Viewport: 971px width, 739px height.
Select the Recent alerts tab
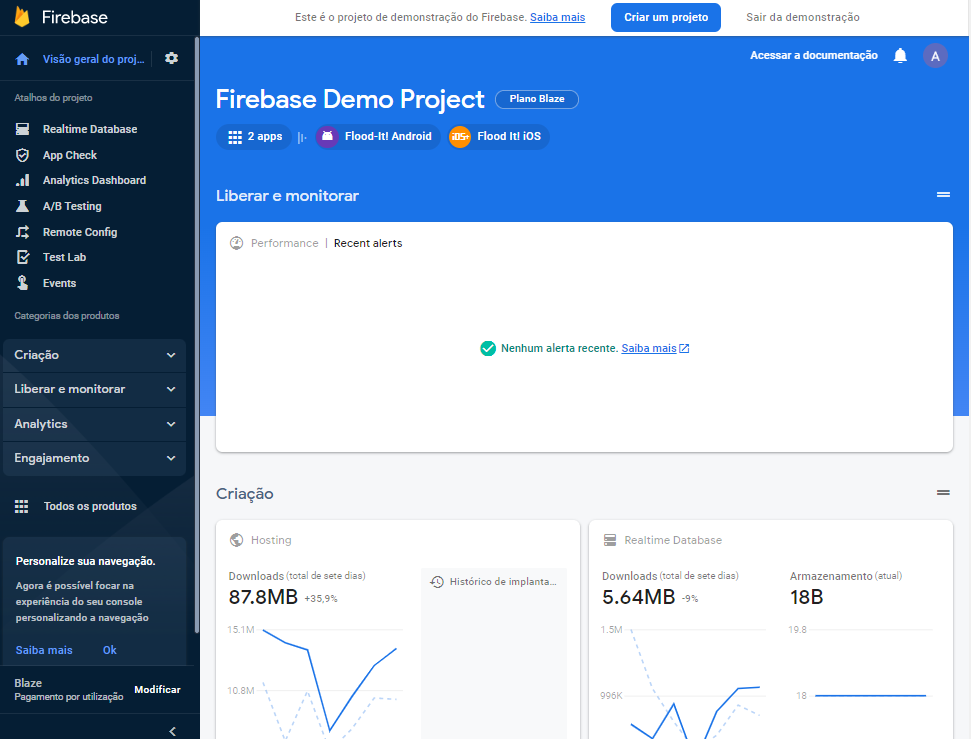click(x=368, y=243)
